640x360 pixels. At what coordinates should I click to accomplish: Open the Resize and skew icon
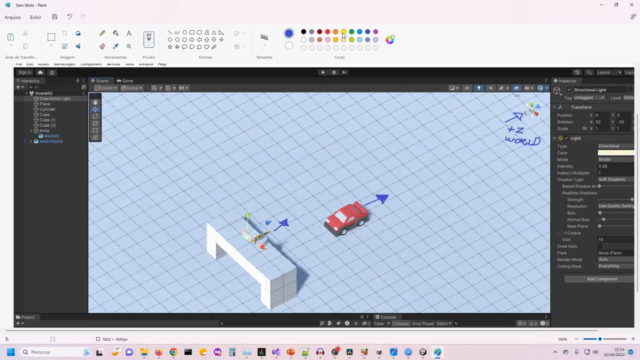click(x=64, y=46)
